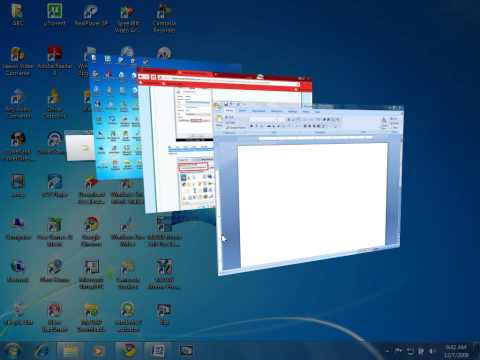
Task: Select the Adobe Reader desktop shortcut
Action: pyautogui.click(x=55, y=59)
